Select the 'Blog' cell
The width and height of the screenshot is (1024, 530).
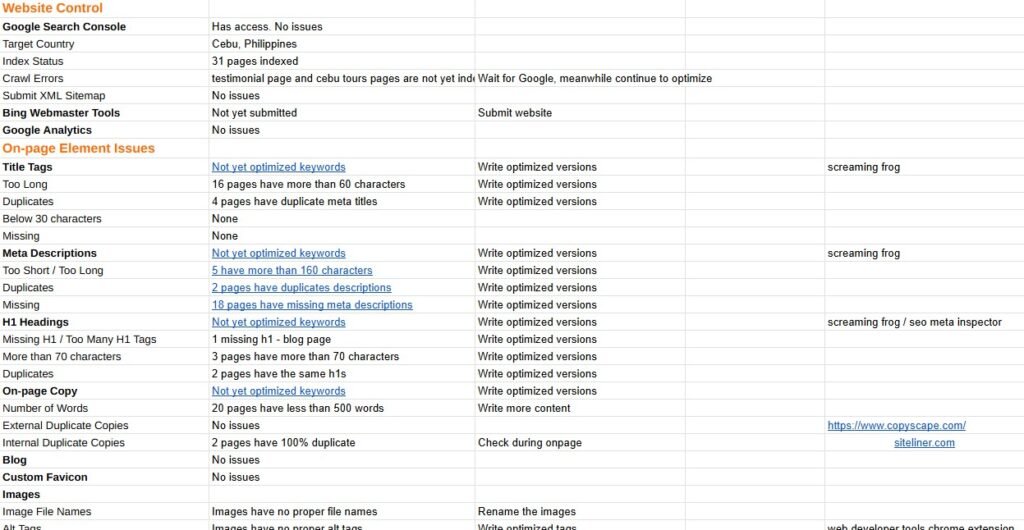(x=104, y=460)
